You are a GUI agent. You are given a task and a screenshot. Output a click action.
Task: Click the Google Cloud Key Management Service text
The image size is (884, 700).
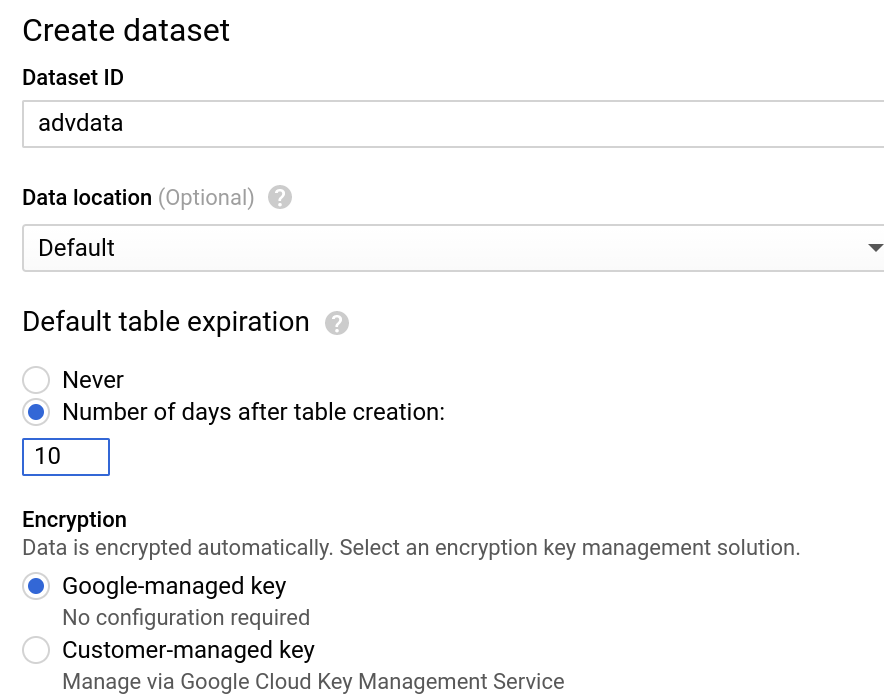tap(313, 681)
